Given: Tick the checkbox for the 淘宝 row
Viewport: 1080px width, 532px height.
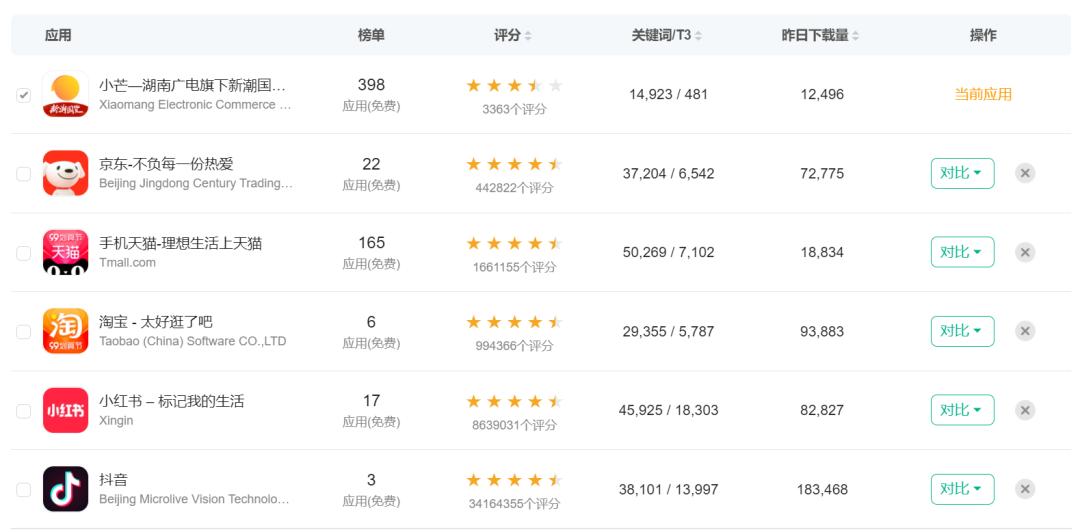Looking at the screenshot, I should click(x=23, y=332).
